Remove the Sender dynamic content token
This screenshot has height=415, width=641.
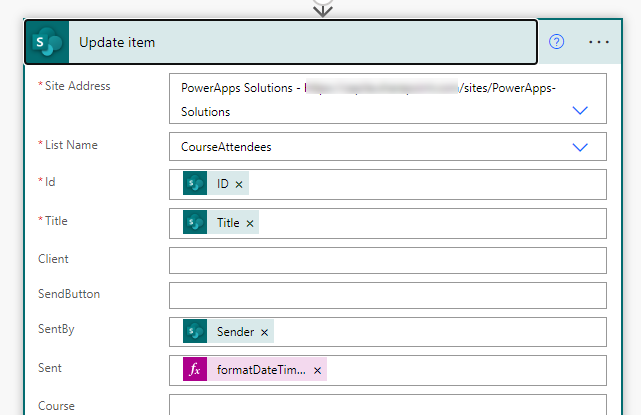point(264,332)
